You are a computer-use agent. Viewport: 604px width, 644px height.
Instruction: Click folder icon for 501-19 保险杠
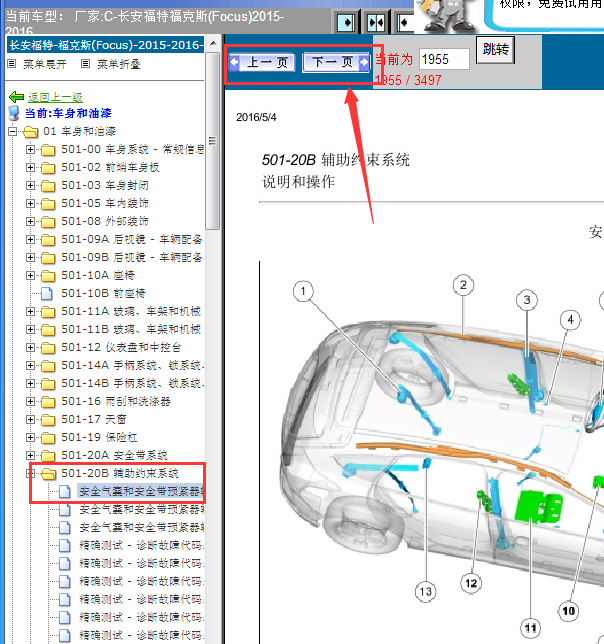point(48,438)
